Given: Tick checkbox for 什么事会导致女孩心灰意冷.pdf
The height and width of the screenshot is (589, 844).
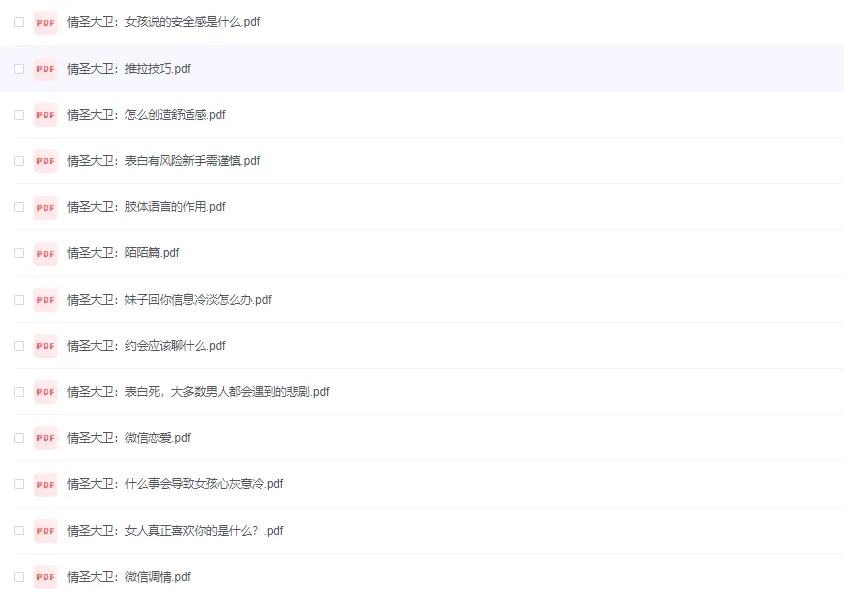Looking at the screenshot, I should (19, 484).
